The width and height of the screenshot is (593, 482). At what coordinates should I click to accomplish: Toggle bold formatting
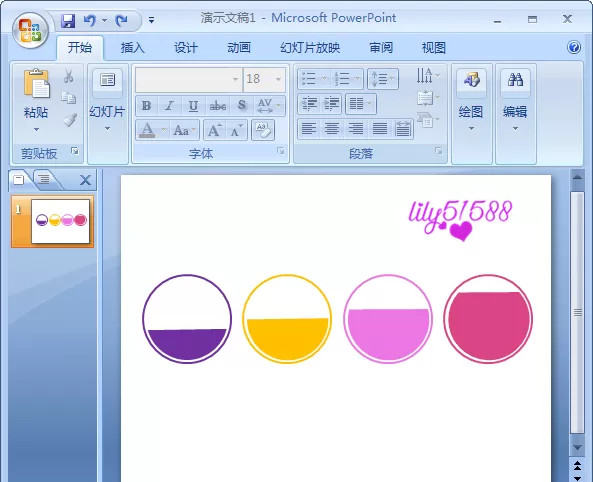pos(146,106)
